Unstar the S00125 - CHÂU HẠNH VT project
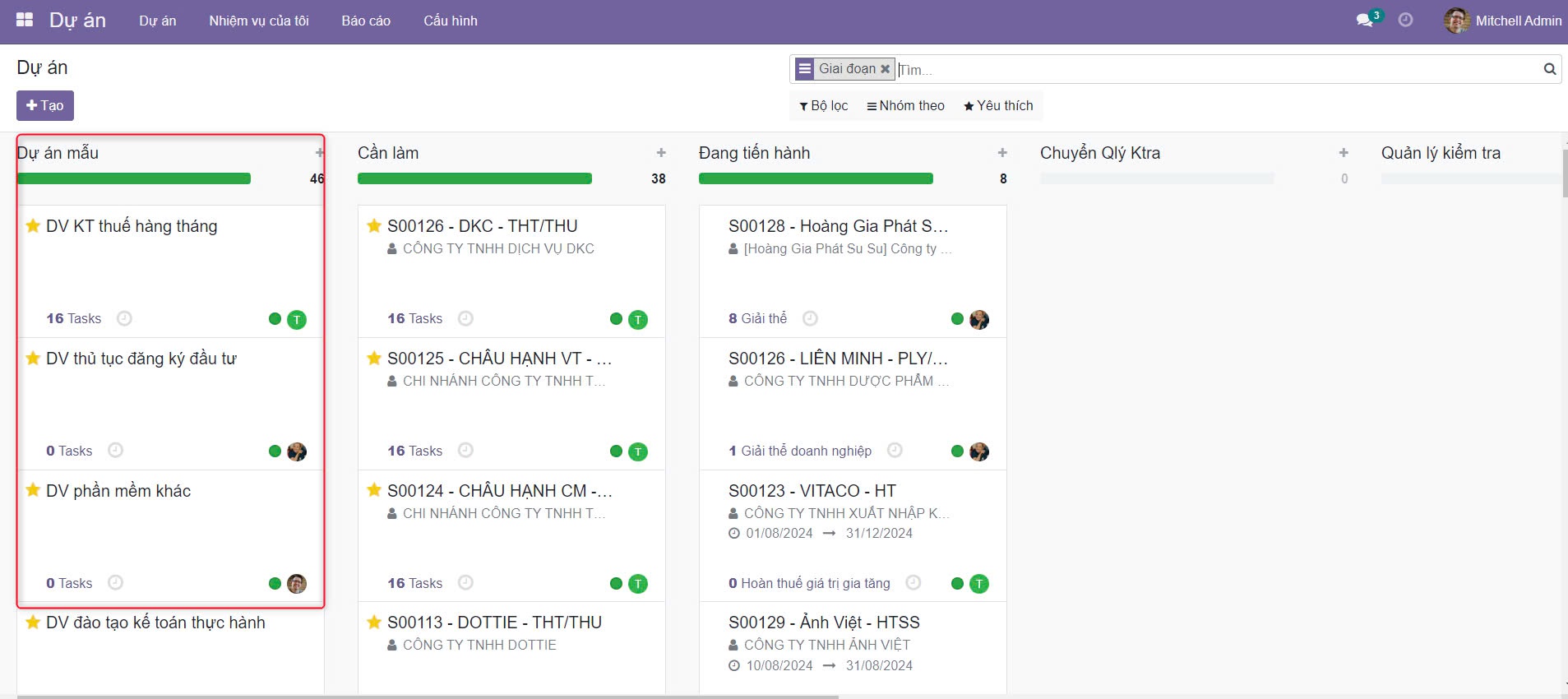 tap(374, 359)
